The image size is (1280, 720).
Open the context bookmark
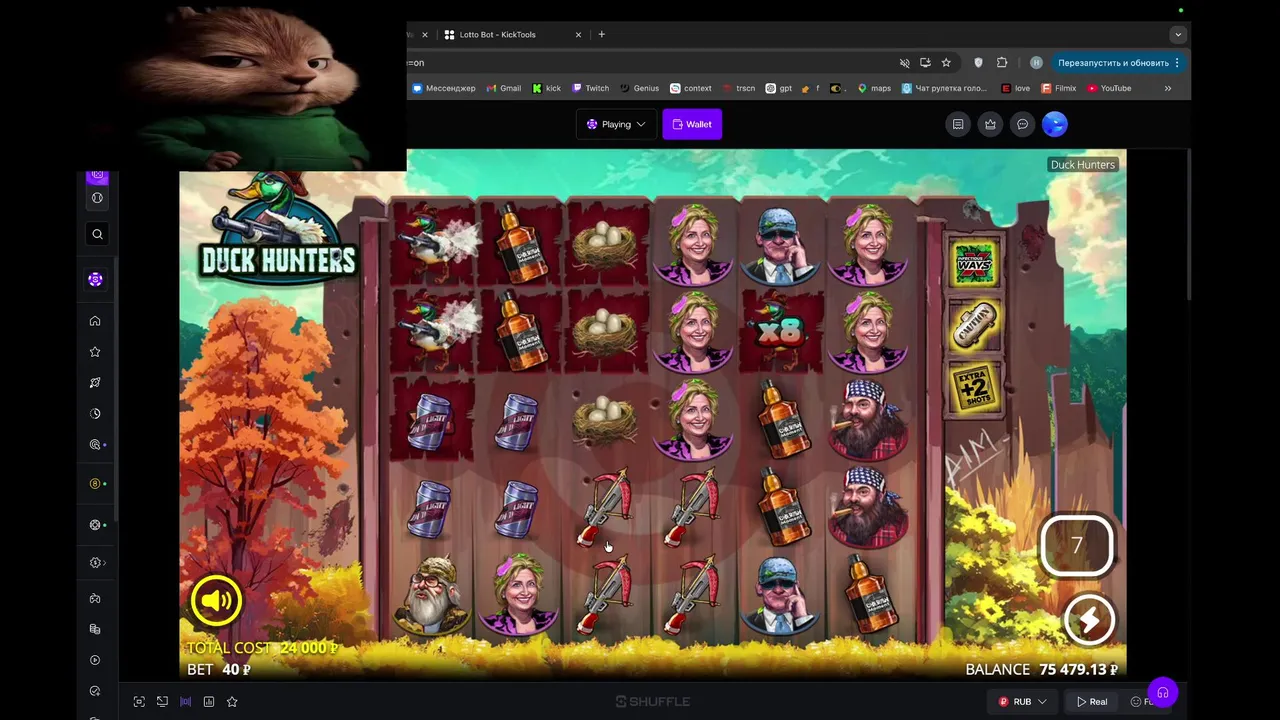pyautogui.click(x=690, y=88)
